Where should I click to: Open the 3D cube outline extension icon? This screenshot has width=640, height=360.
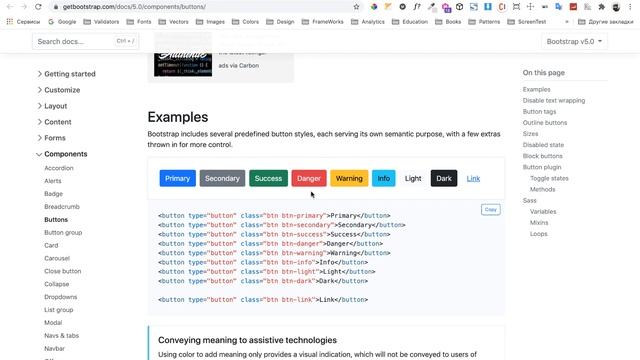coord(460,7)
